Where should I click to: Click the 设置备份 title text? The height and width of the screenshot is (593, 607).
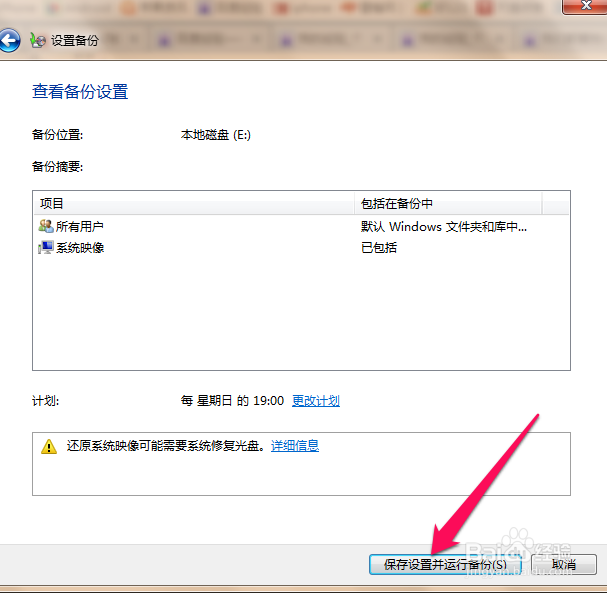75,40
